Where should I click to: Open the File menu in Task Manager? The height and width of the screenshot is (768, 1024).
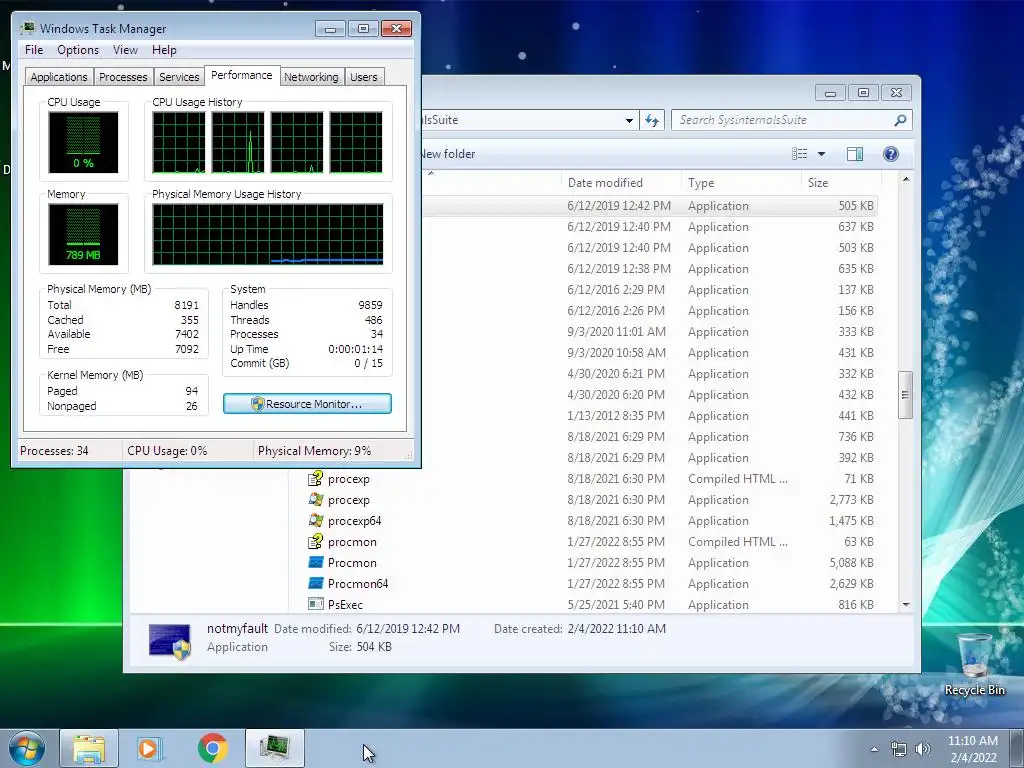34,50
